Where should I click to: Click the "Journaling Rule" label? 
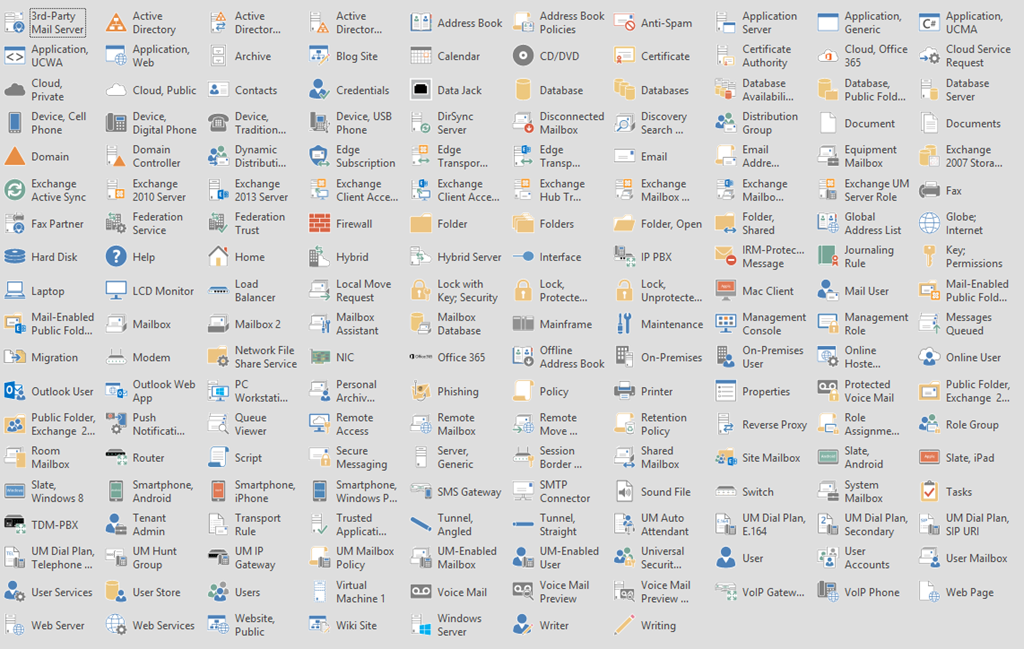coord(869,257)
